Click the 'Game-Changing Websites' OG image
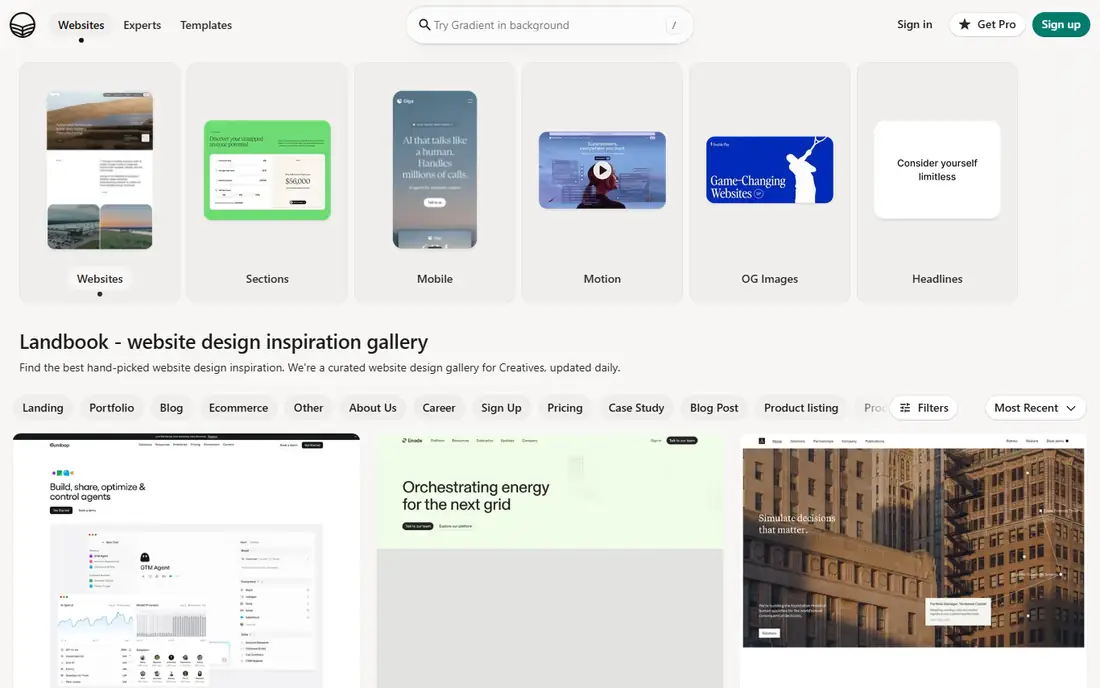 (770, 170)
